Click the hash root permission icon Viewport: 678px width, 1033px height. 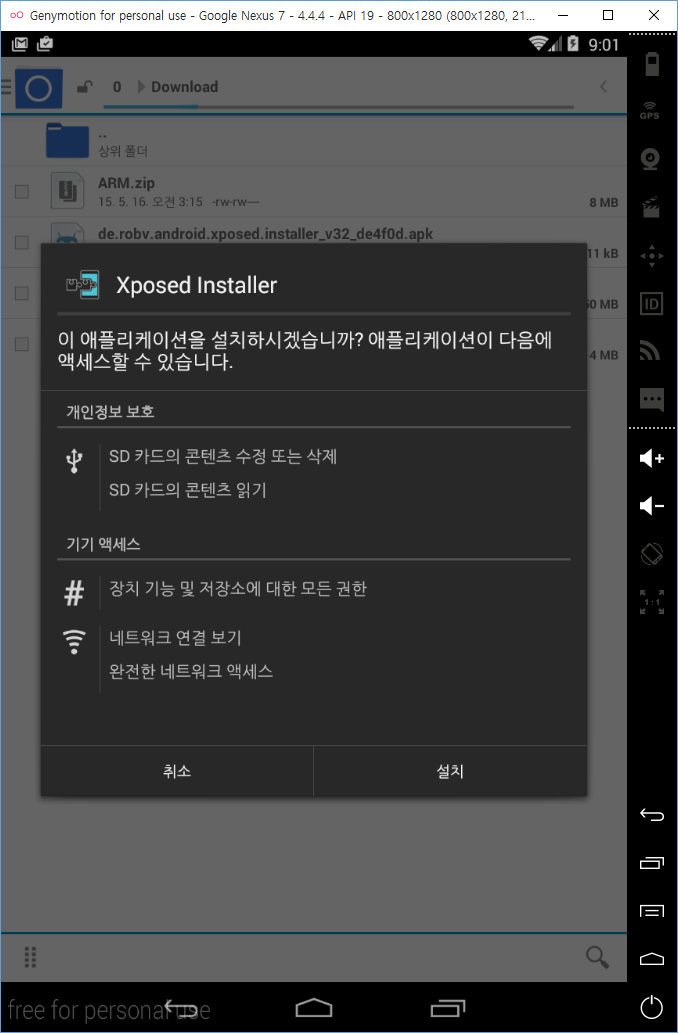(74, 594)
